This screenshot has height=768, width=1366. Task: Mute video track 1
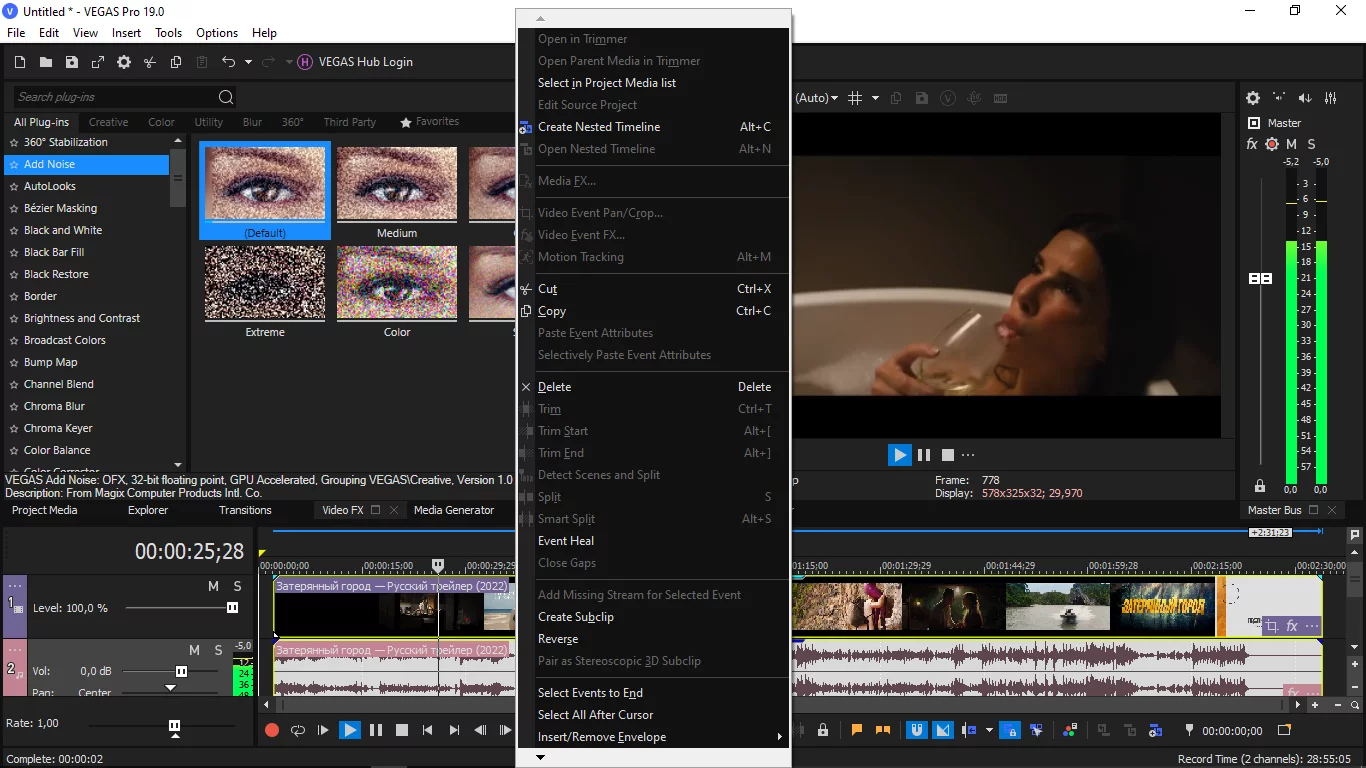tap(213, 586)
